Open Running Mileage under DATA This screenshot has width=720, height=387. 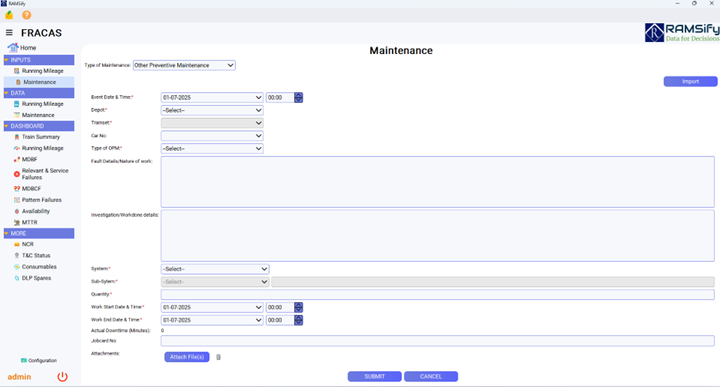pyautogui.click(x=39, y=104)
